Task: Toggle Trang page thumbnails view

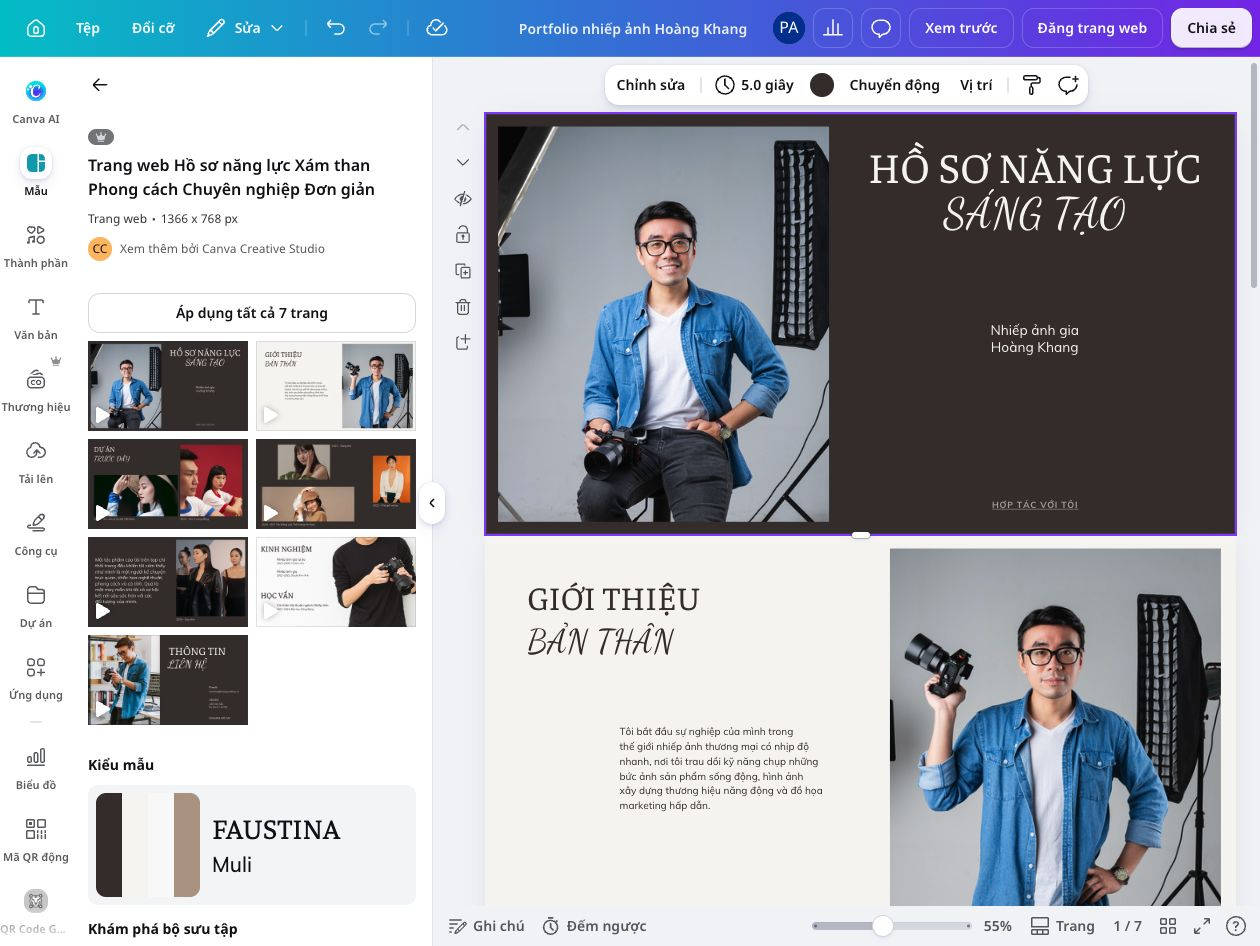Action: (x=1062, y=926)
